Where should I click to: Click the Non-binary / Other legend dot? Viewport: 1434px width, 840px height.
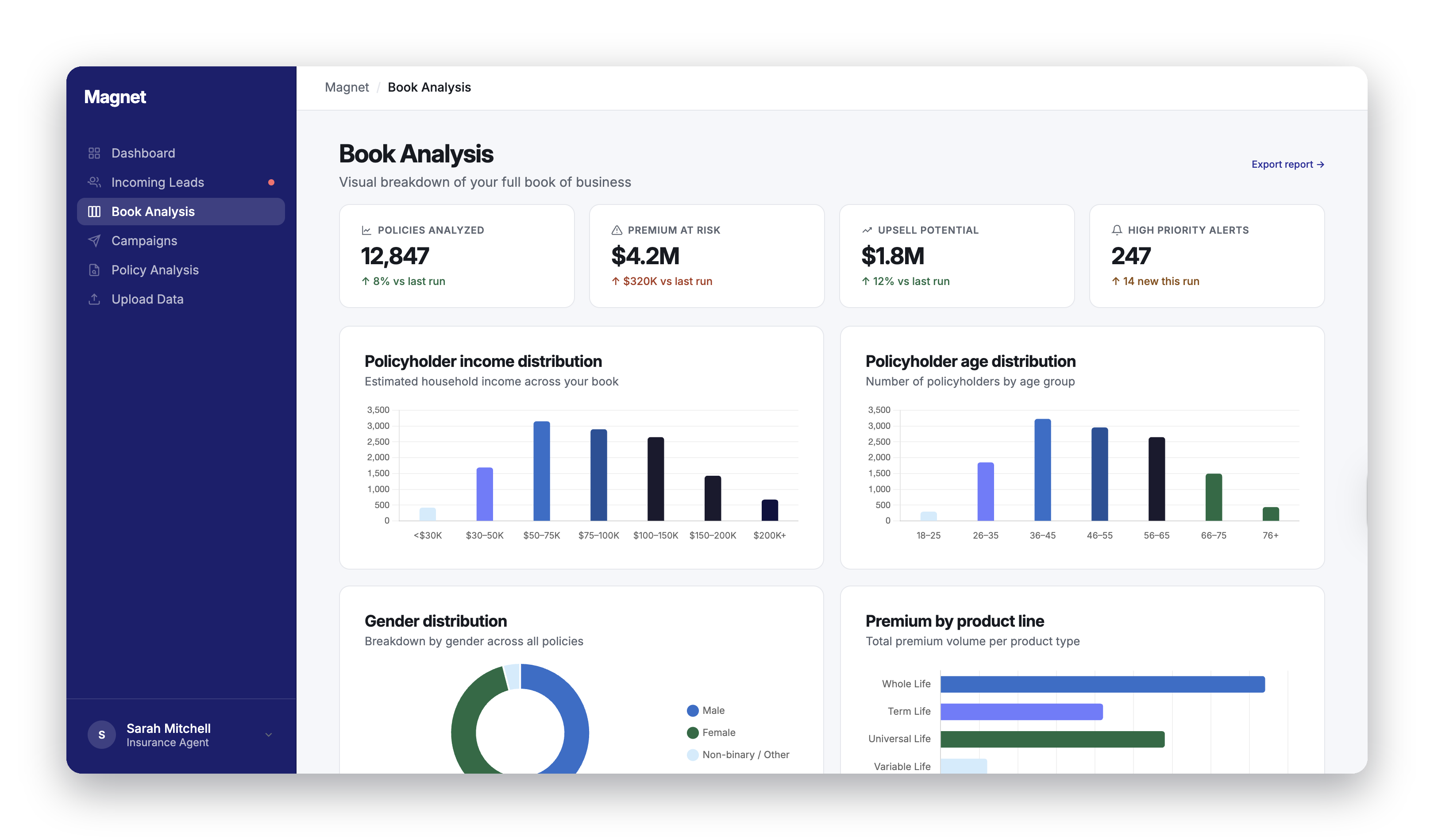[693, 755]
